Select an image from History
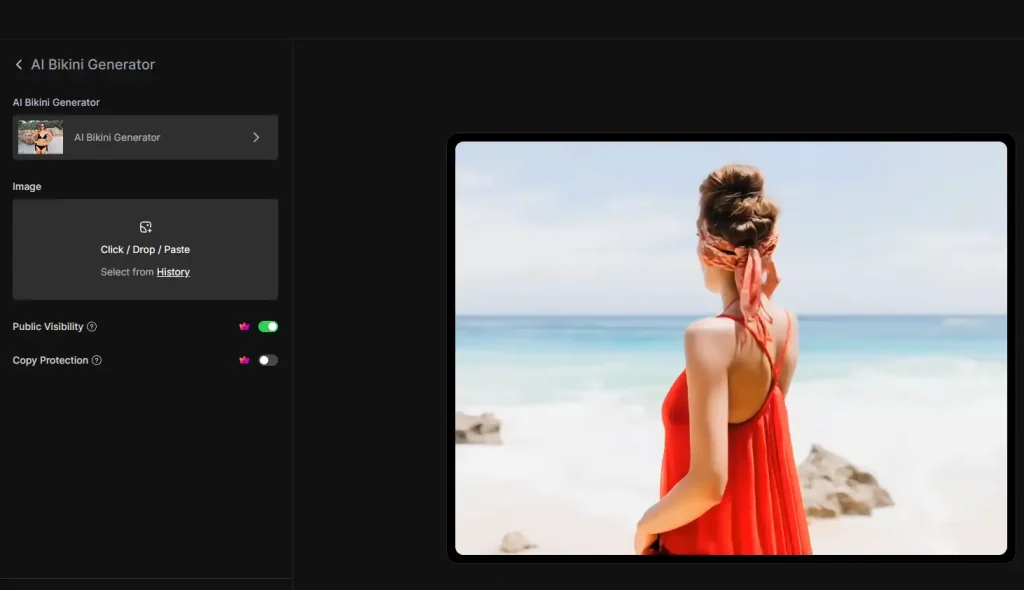 pos(172,271)
